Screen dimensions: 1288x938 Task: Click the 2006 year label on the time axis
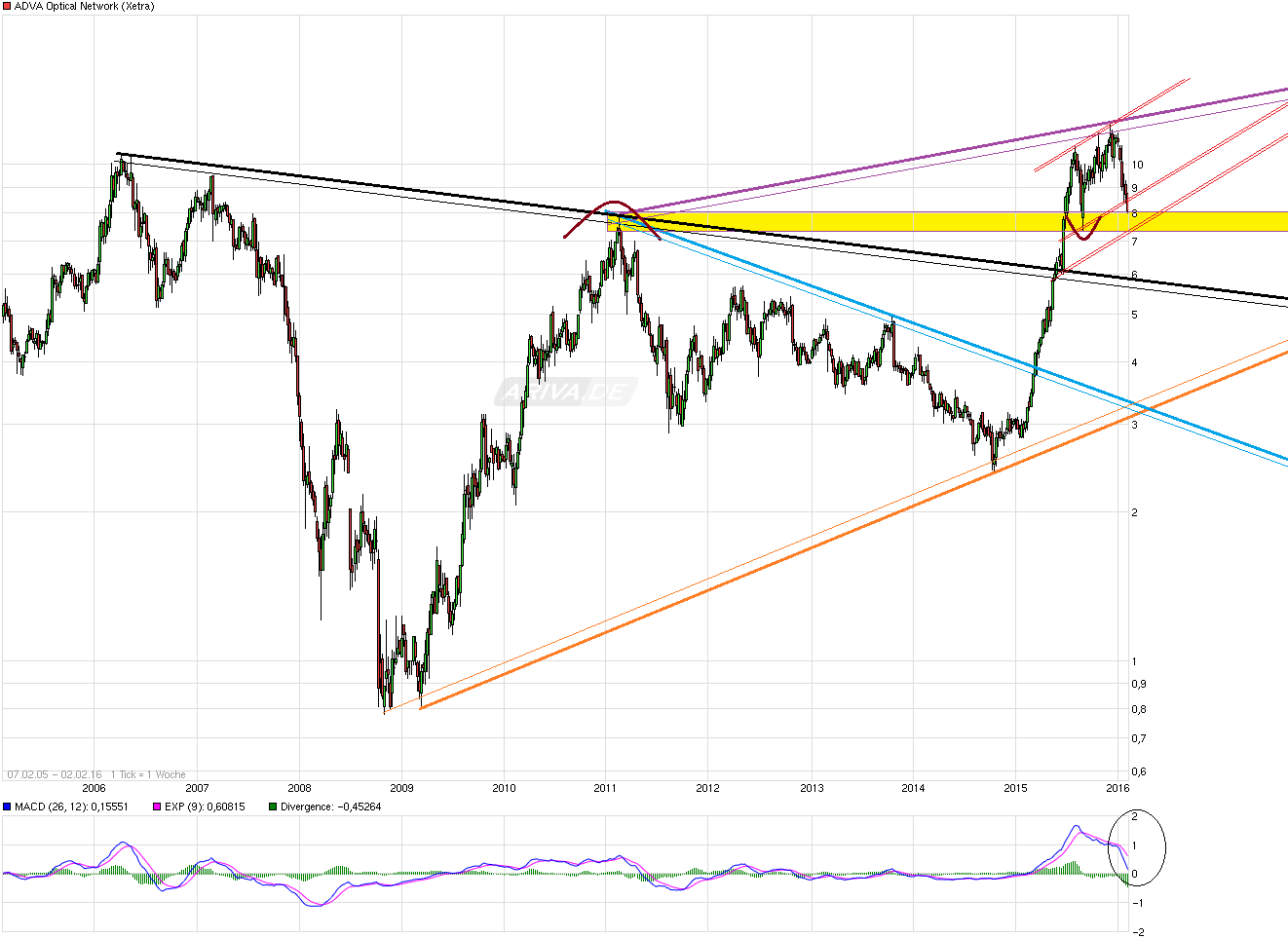pyautogui.click(x=94, y=788)
